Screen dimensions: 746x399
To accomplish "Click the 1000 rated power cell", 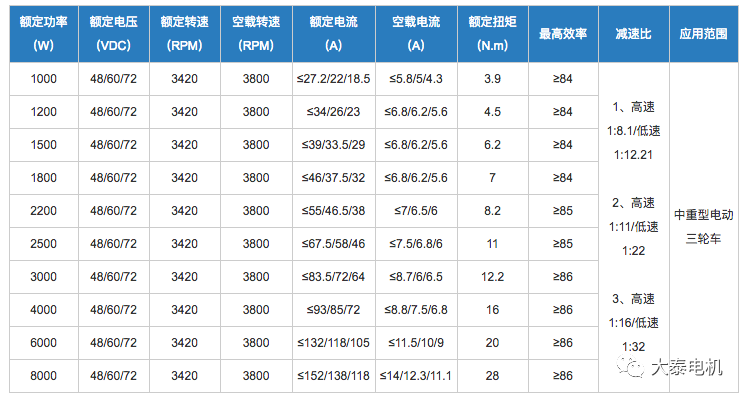I will pos(44,79).
